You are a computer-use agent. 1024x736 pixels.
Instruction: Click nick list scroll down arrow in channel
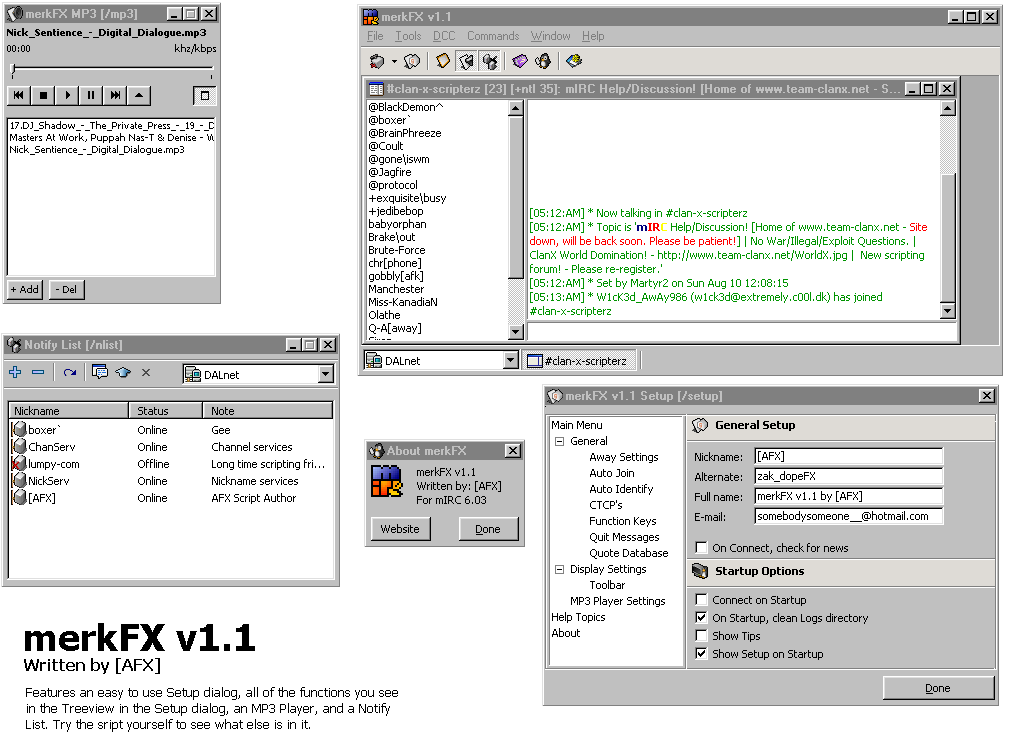click(516, 332)
